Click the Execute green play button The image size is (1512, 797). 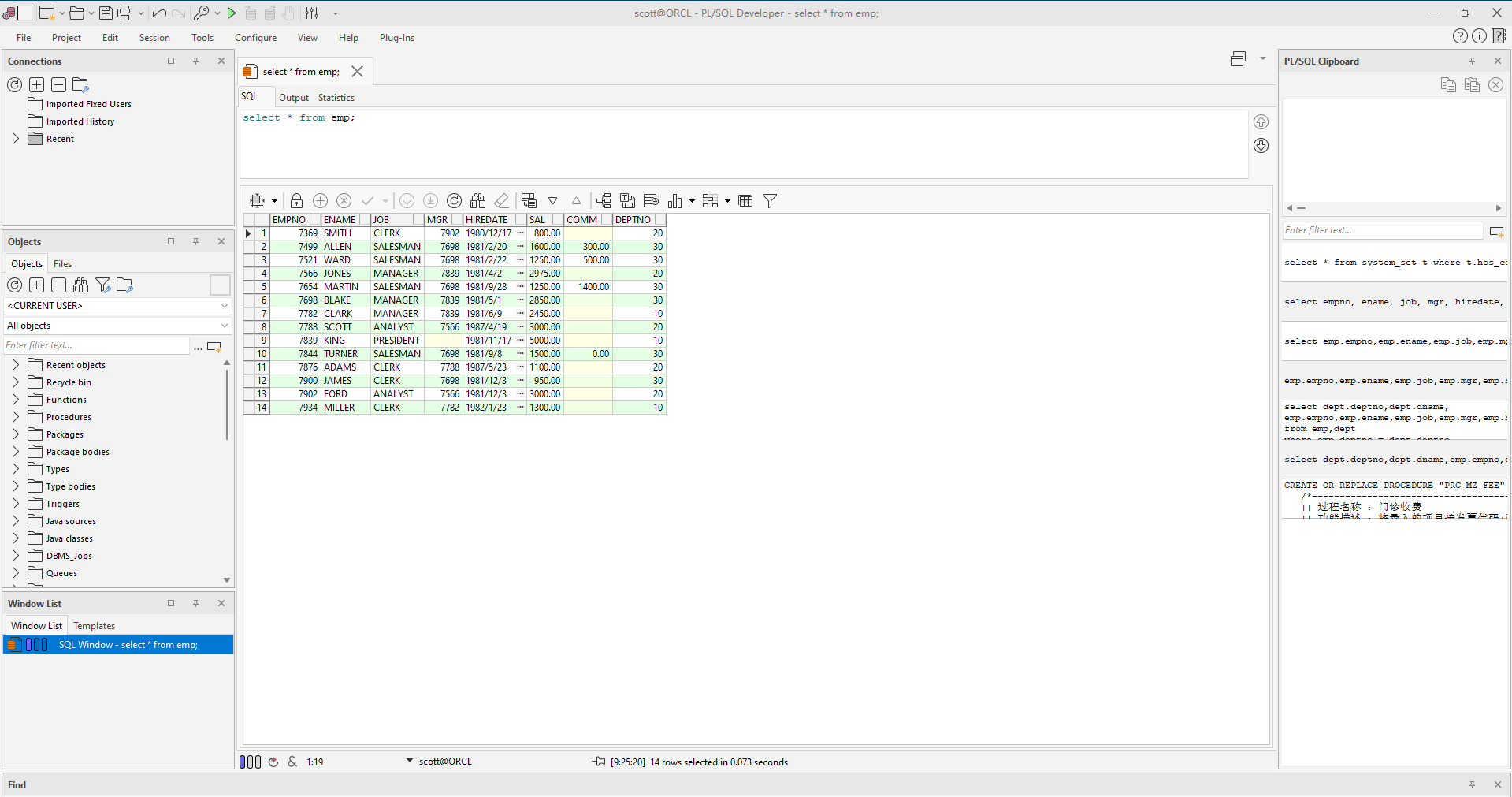coord(232,13)
